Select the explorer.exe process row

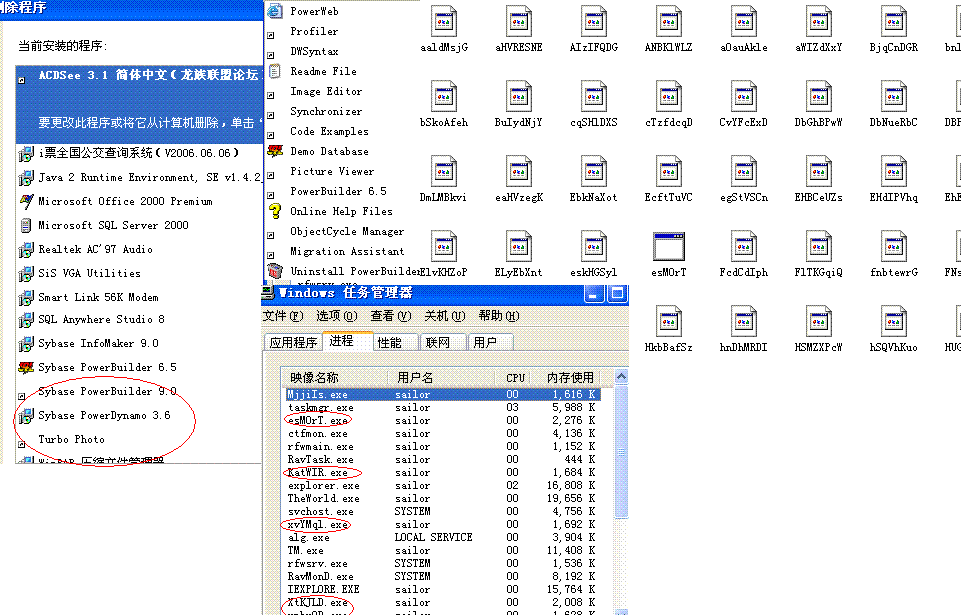pos(443,486)
